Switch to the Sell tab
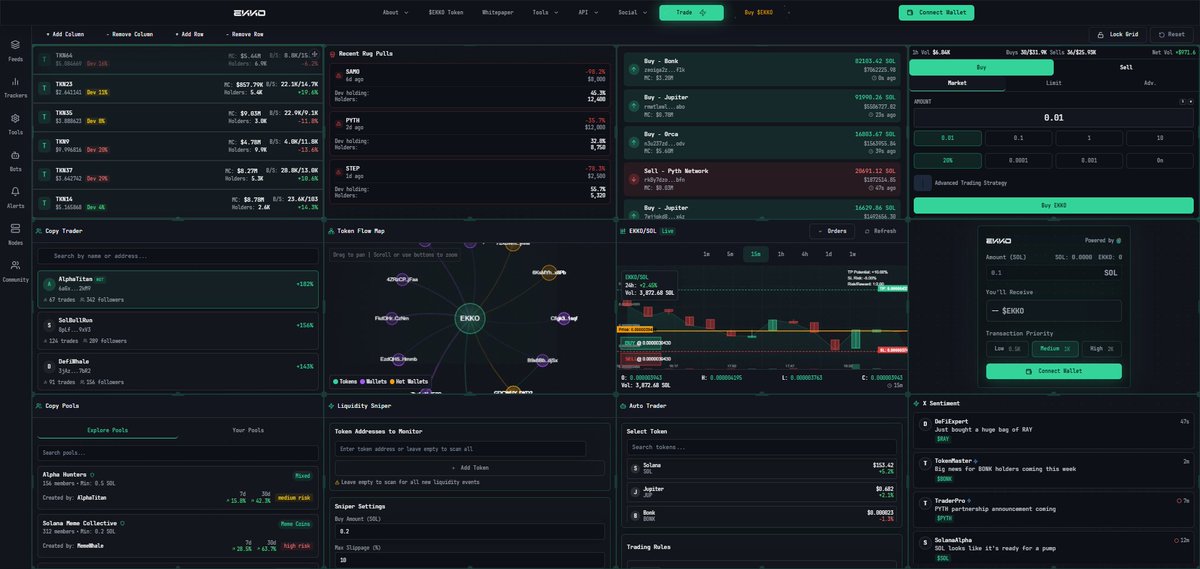 (1126, 67)
